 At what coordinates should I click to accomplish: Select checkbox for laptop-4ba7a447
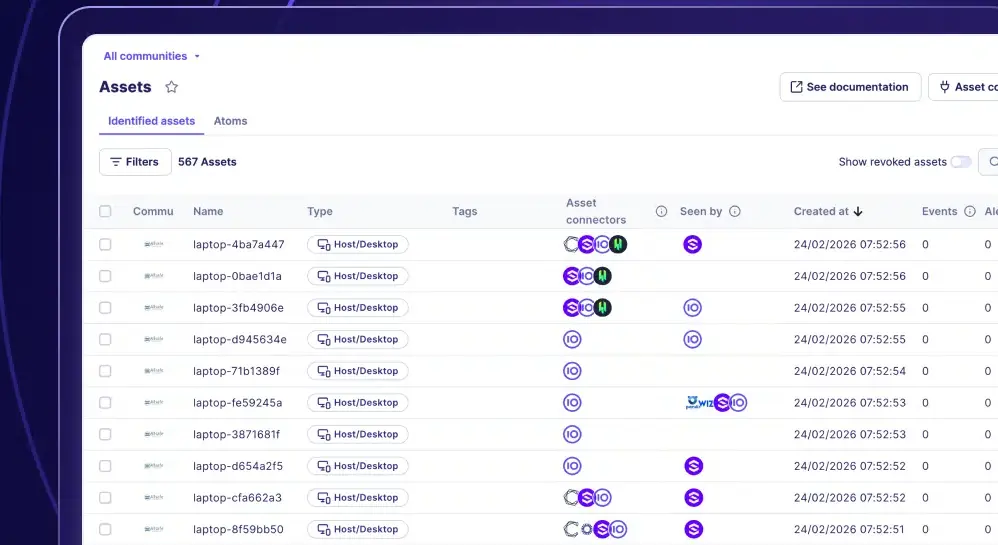[x=105, y=244]
